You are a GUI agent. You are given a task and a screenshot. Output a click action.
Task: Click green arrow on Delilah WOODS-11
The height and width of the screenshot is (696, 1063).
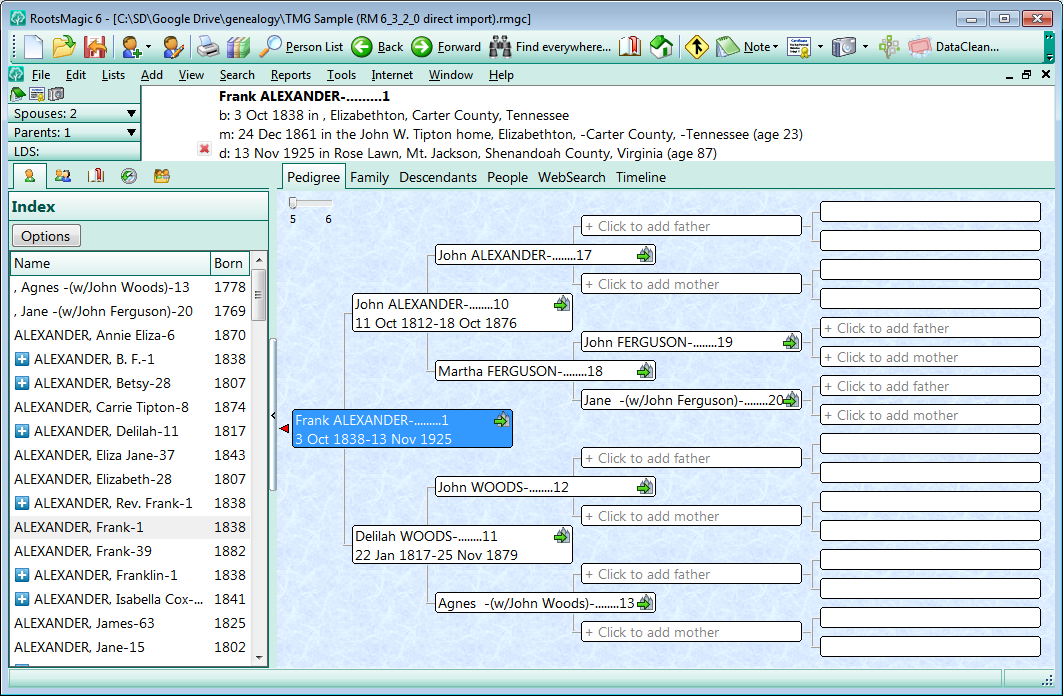click(x=561, y=537)
